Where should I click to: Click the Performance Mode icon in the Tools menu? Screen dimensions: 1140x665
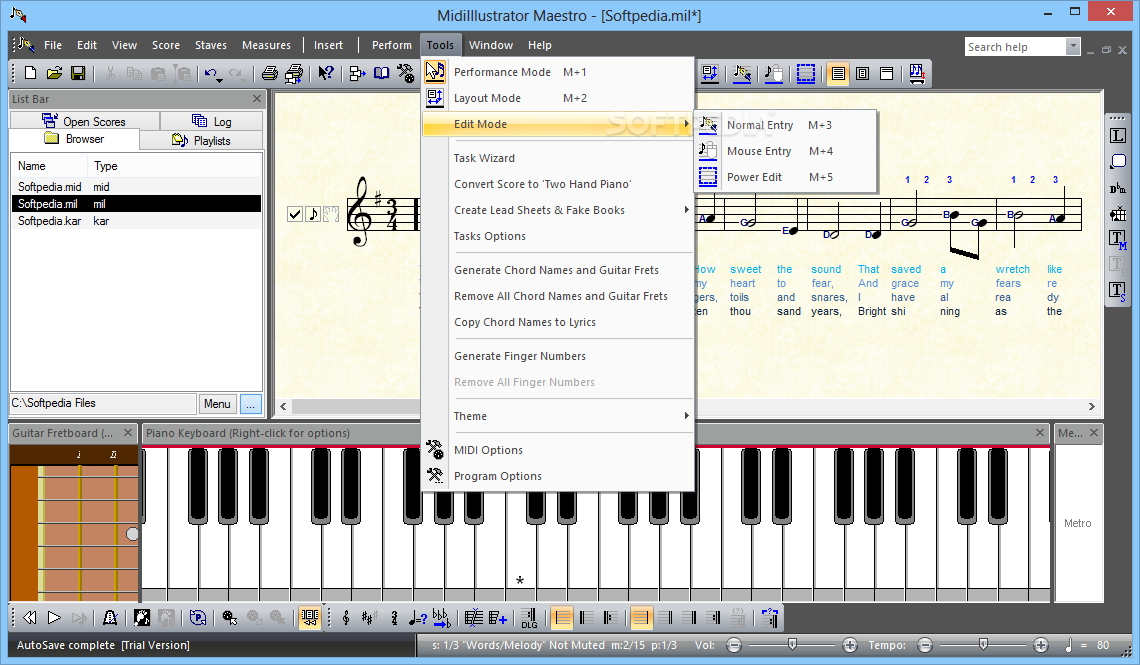pos(435,71)
